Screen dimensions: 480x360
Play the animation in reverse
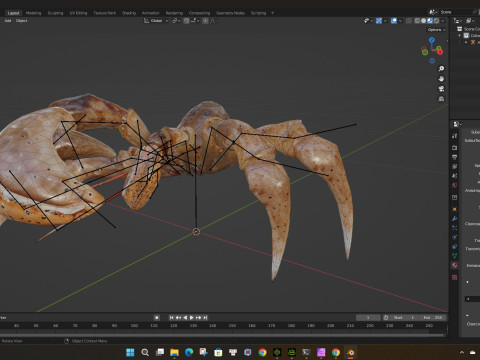pyautogui.click(x=185, y=318)
